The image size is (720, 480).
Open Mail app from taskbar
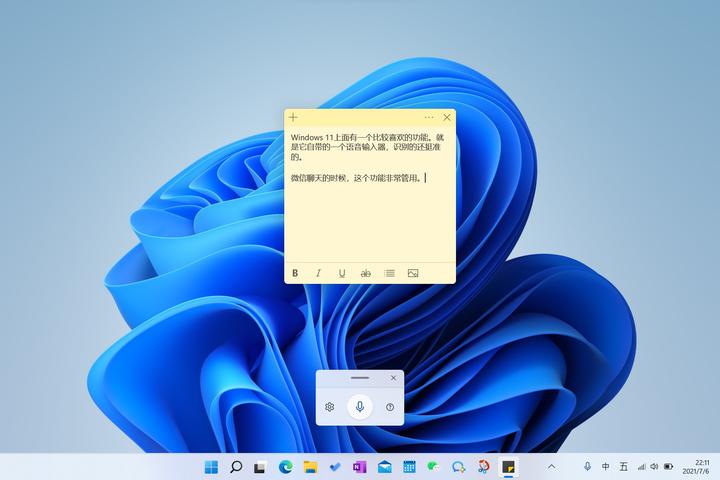(384, 467)
